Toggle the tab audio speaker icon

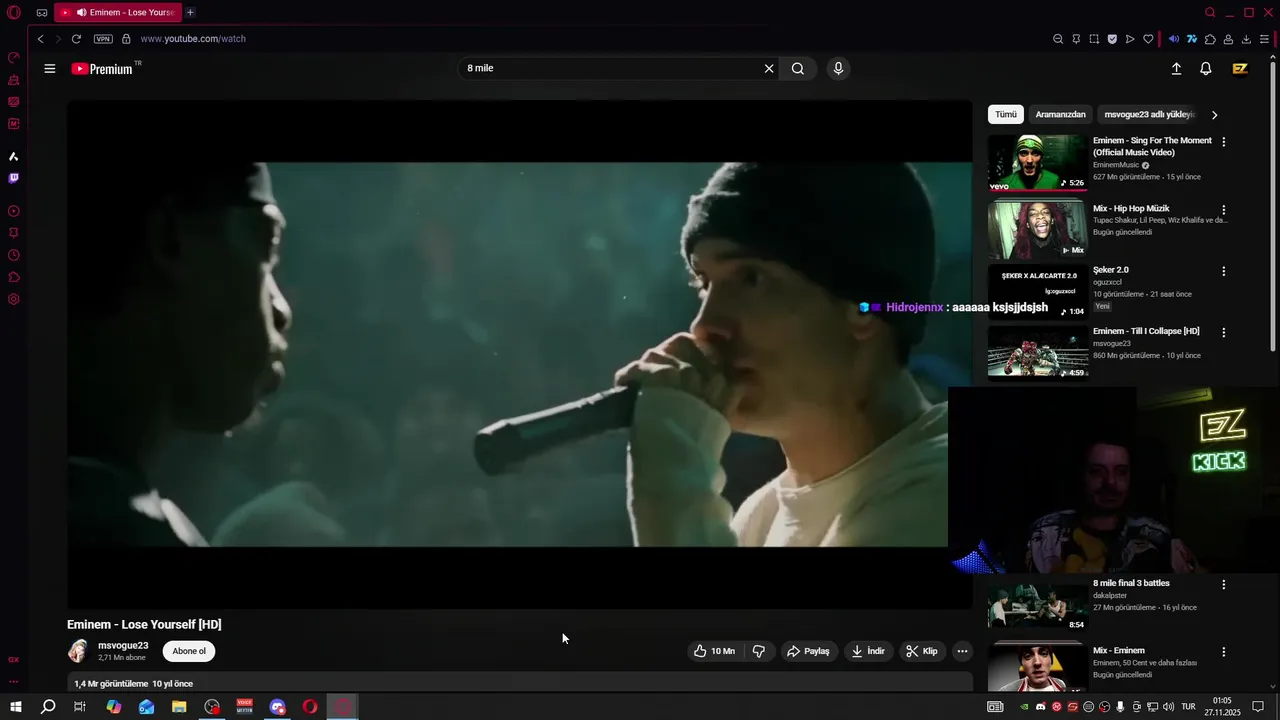coord(1174,39)
